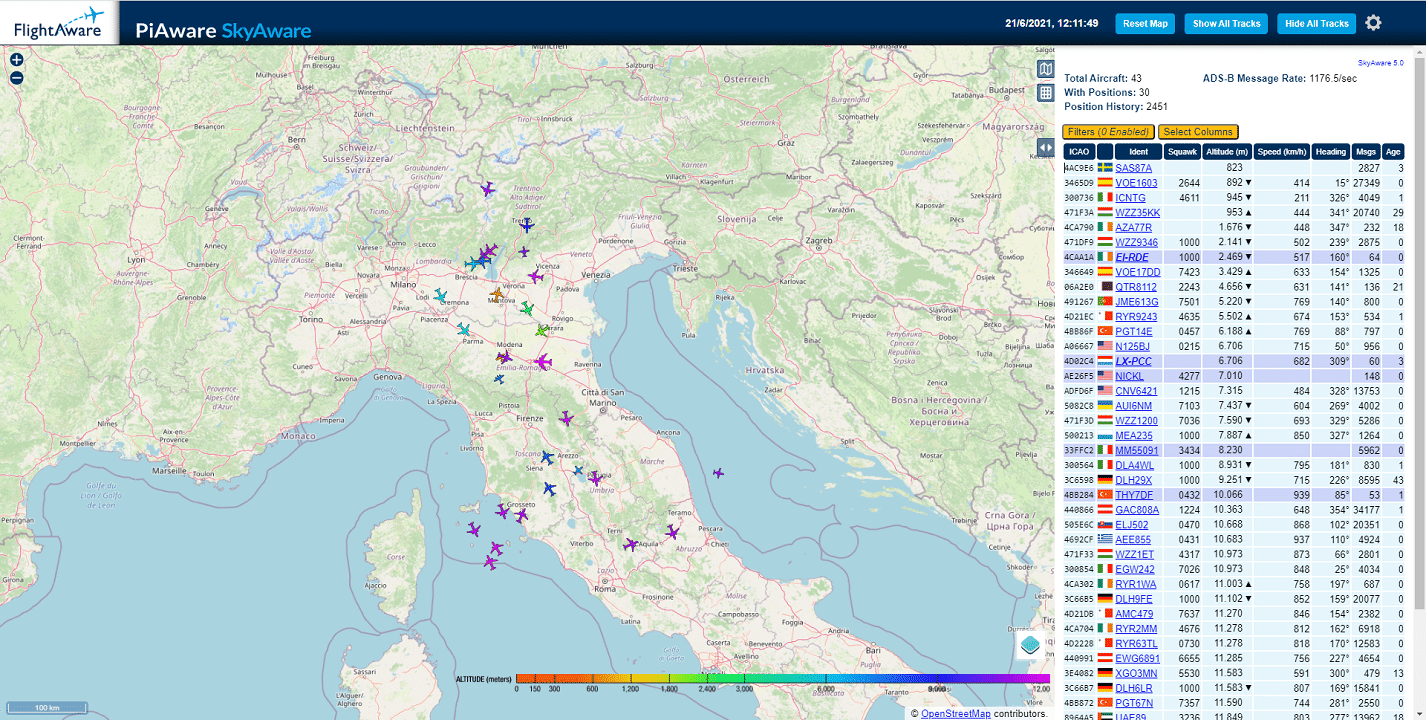The height and width of the screenshot is (720, 1426).
Task: Click Greek flag in AEE855 row
Action: click(x=1105, y=540)
